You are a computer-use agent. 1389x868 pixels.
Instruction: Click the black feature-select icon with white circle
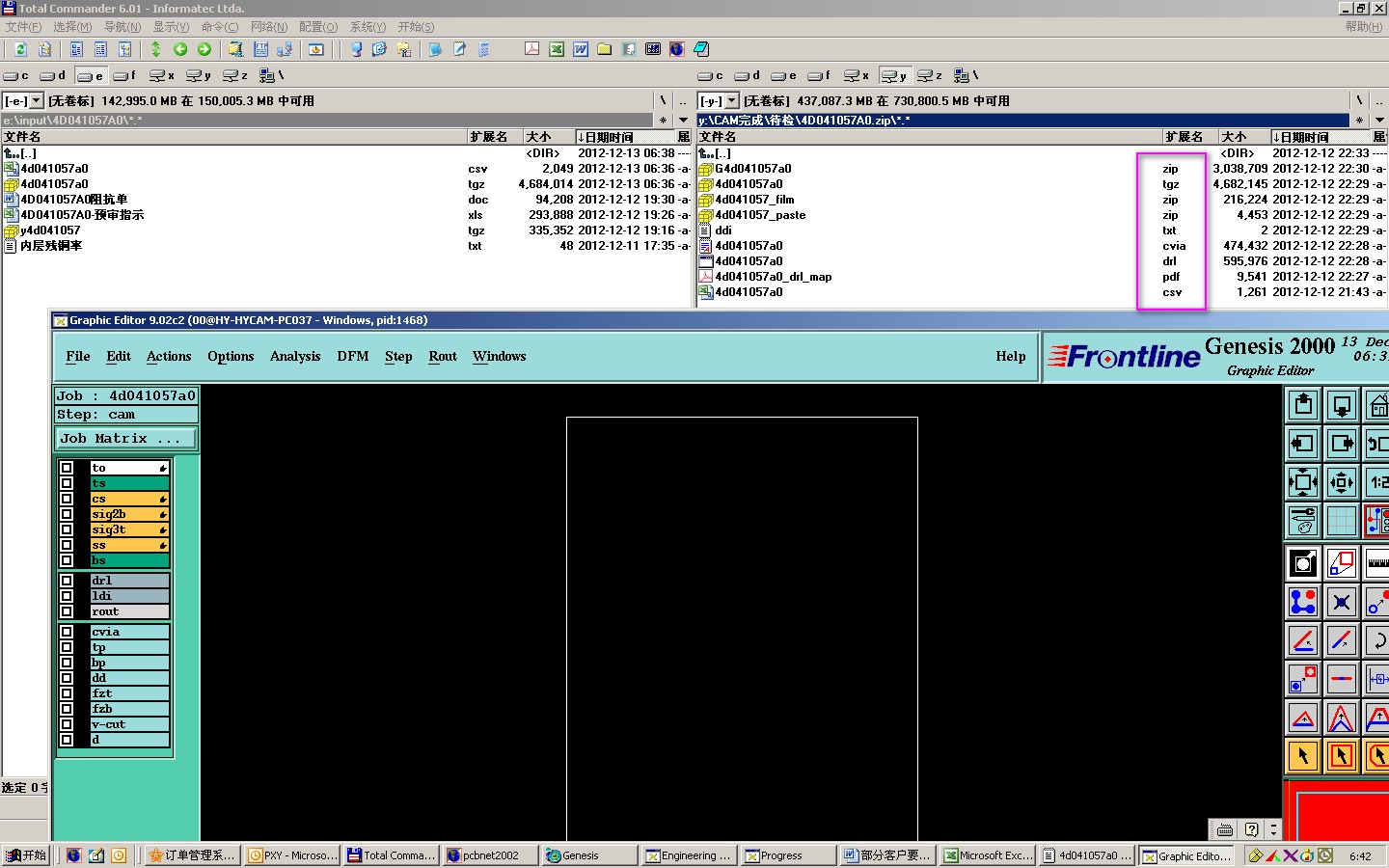click(x=1303, y=563)
